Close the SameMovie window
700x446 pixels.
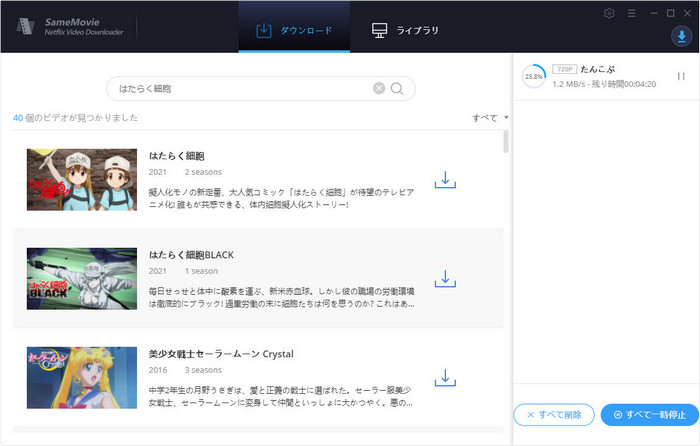pyautogui.click(x=688, y=13)
